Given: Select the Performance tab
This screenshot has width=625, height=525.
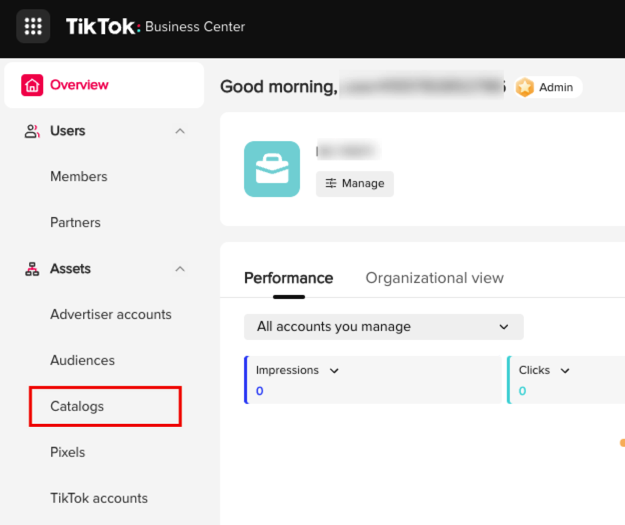Looking at the screenshot, I should 288,278.
